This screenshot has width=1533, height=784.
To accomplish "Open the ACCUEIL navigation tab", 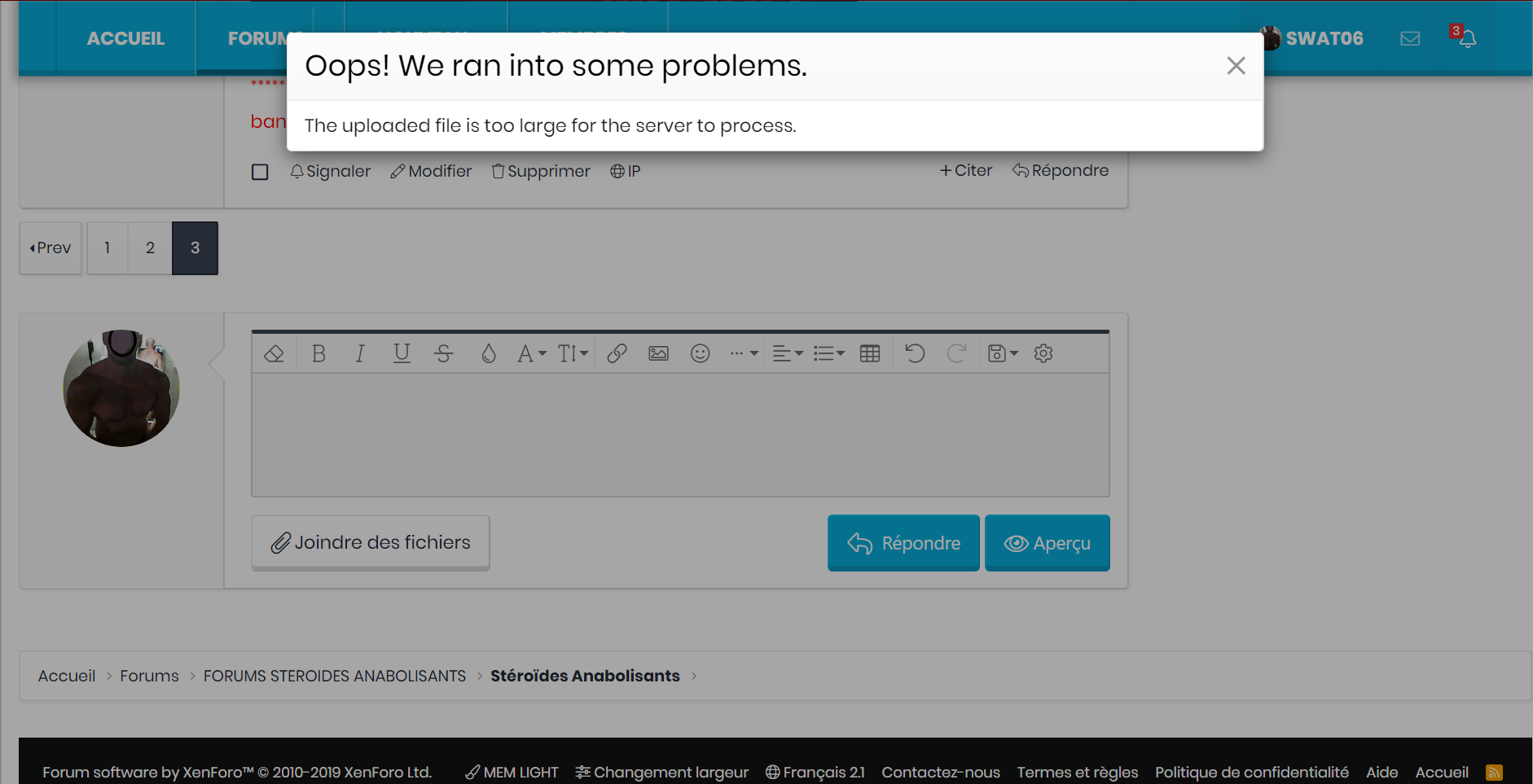I will point(125,38).
